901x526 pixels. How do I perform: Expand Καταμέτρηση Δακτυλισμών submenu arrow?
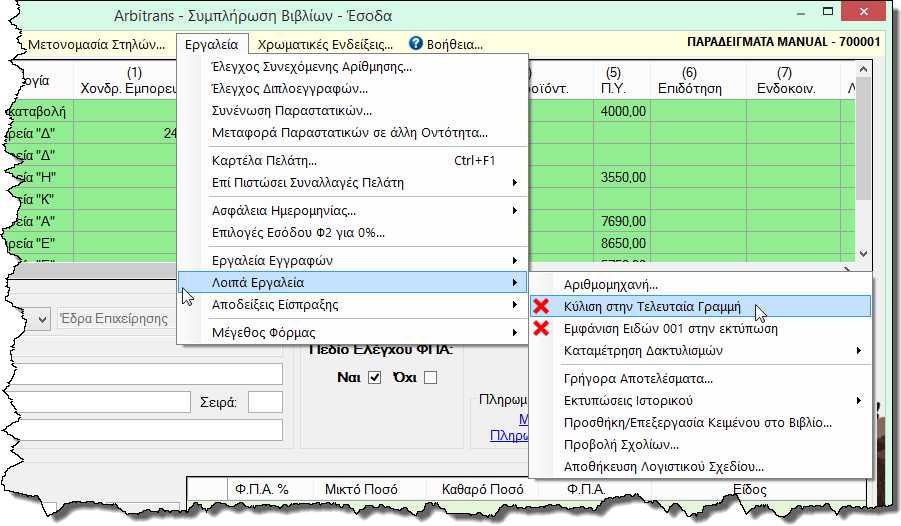click(x=859, y=351)
